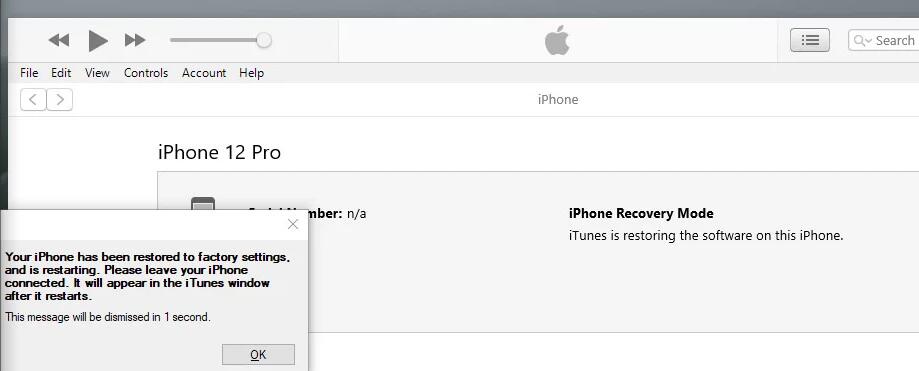Open the File menu
Screen dimensions: 919x371
coord(29,73)
